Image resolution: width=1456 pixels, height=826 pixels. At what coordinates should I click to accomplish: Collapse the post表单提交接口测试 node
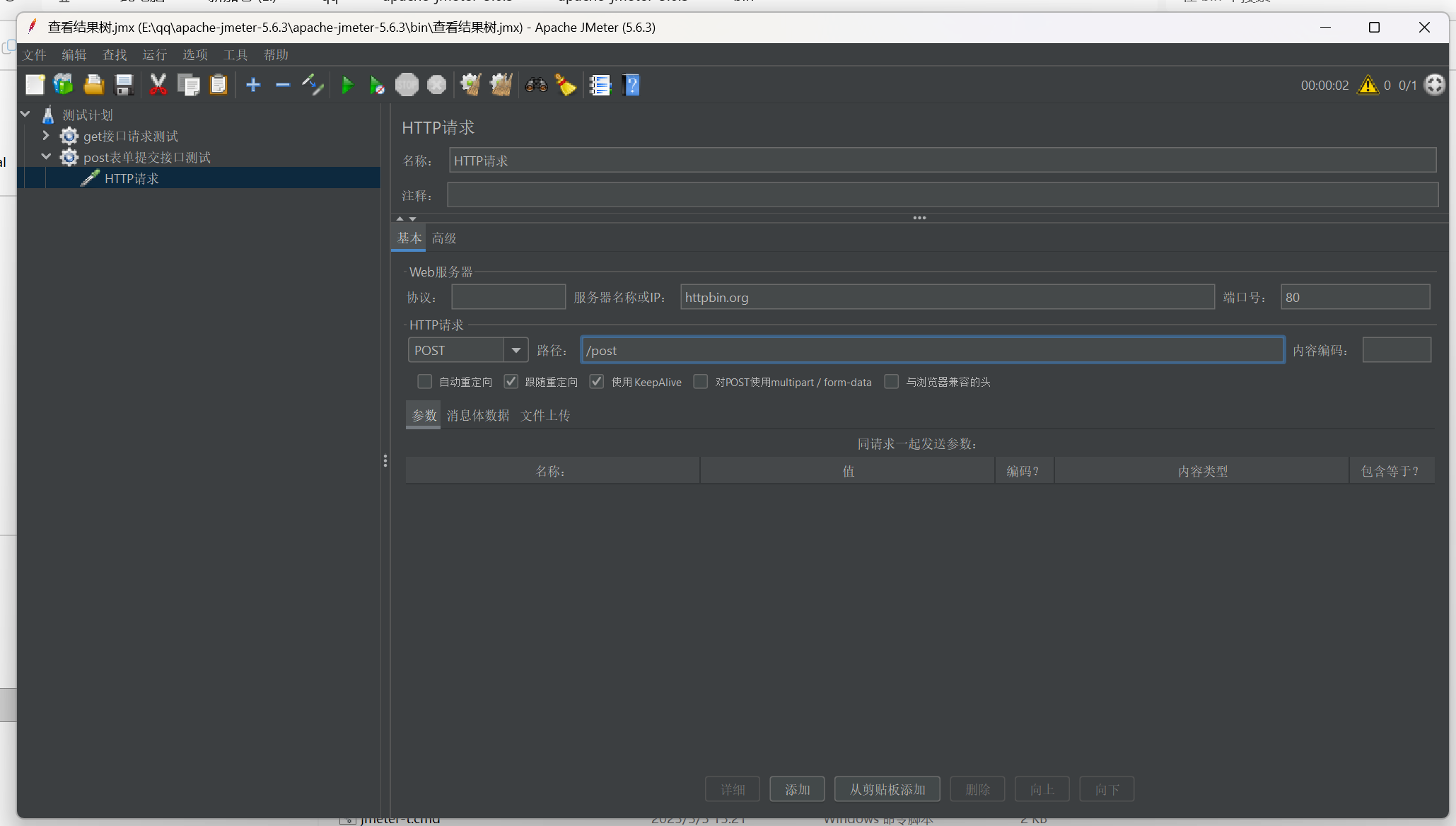tap(46, 157)
